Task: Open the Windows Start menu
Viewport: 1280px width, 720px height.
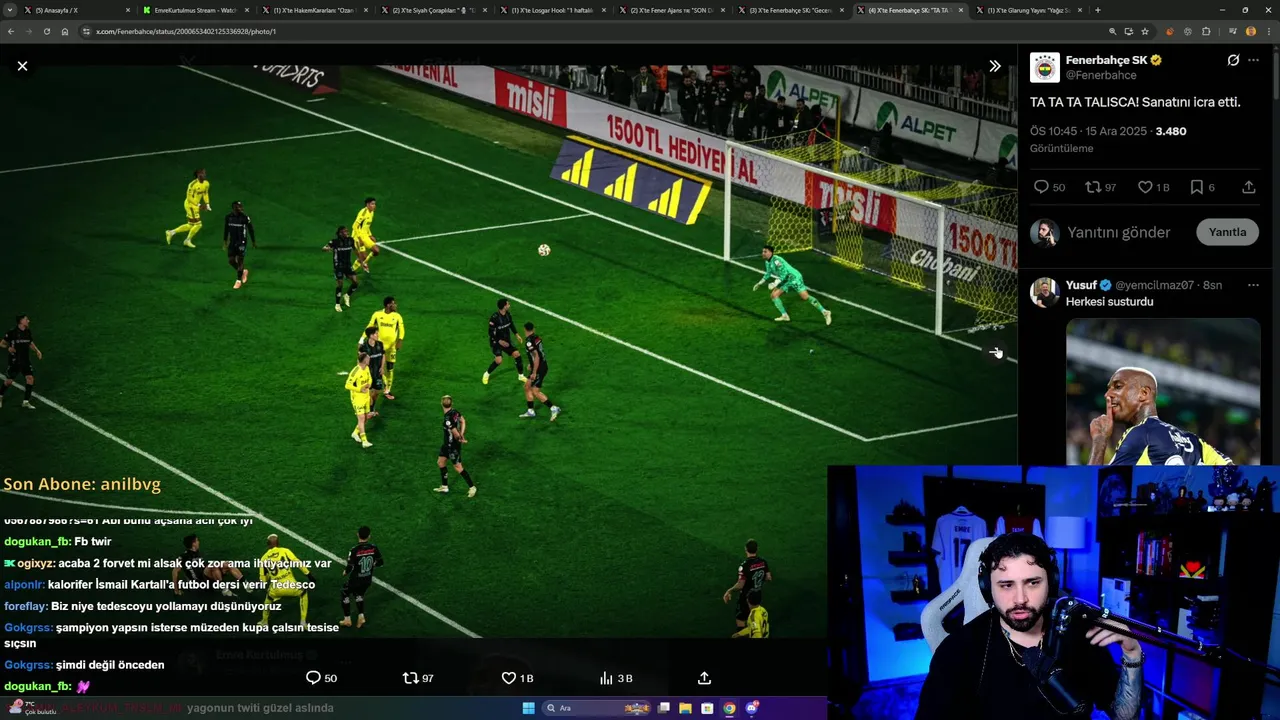Action: tap(528, 708)
